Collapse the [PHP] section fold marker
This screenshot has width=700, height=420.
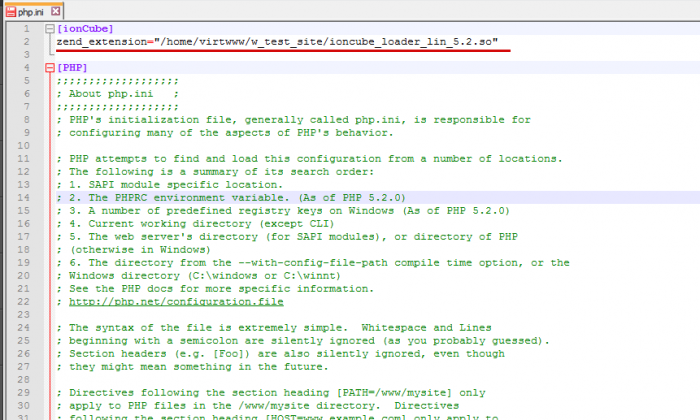tap(50, 68)
